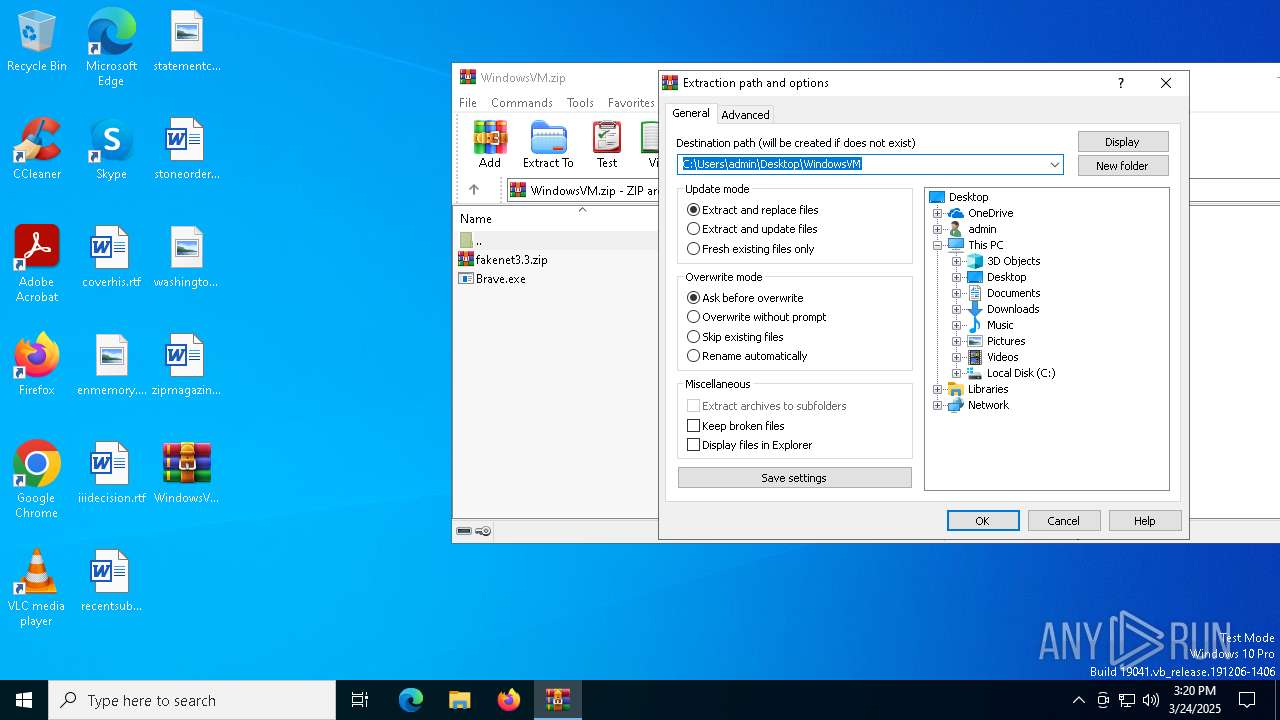Expand the 3D Objects tree node

click(x=957, y=261)
